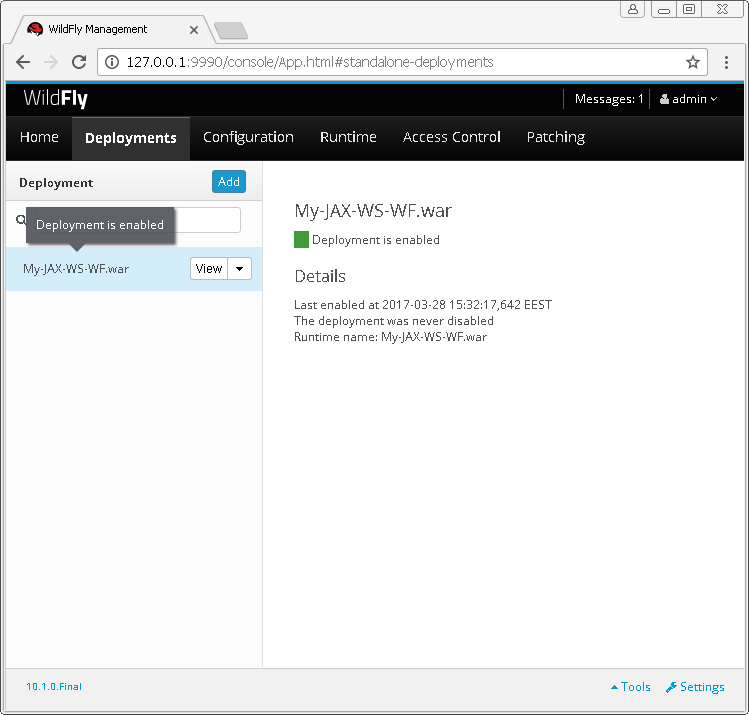The width and height of the screenshot is (749, 715).
Task: Open the Access Control tab
Action: 451,138
